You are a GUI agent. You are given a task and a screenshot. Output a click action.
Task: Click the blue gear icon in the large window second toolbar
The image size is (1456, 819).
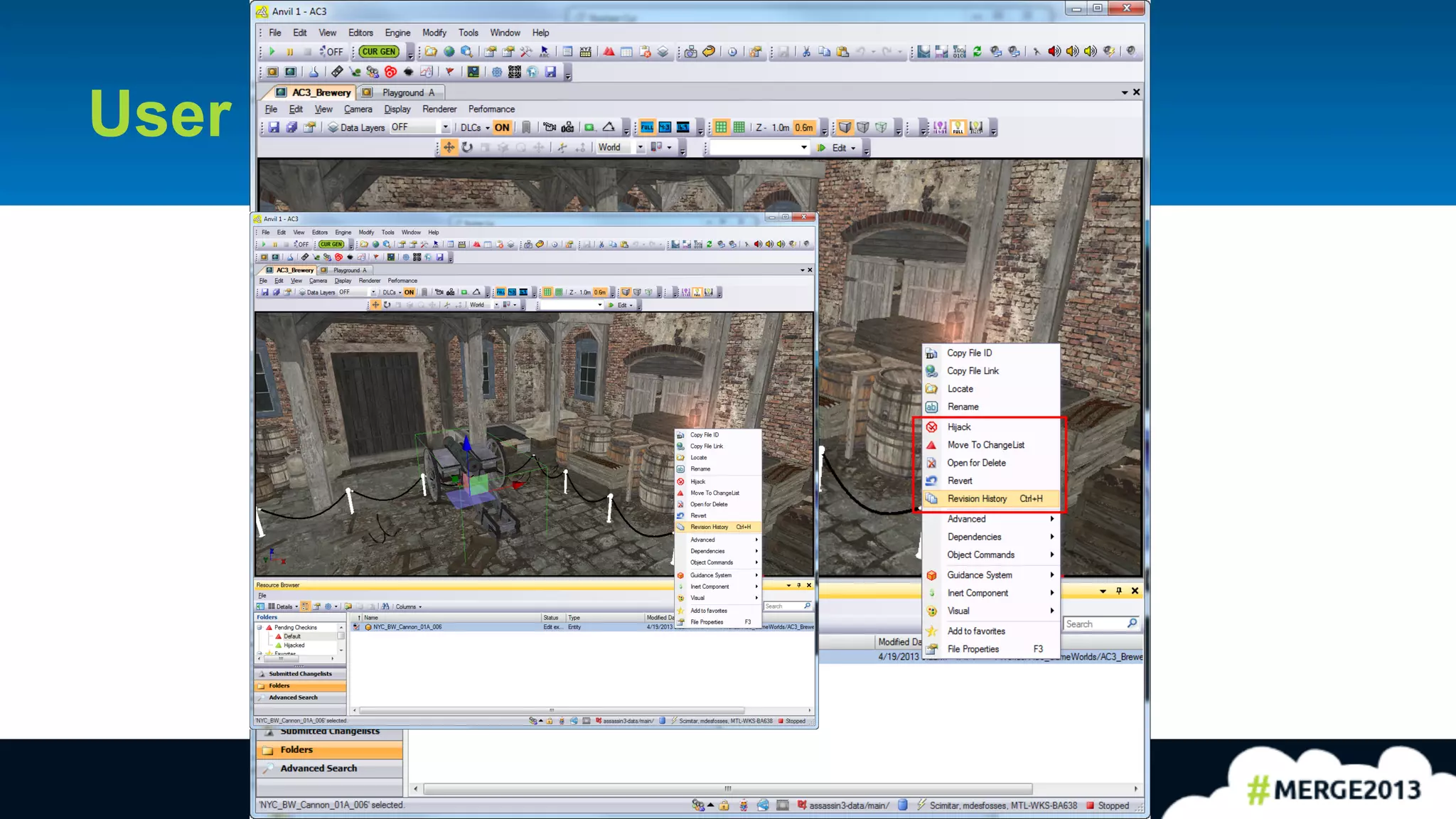coord(496,72)
